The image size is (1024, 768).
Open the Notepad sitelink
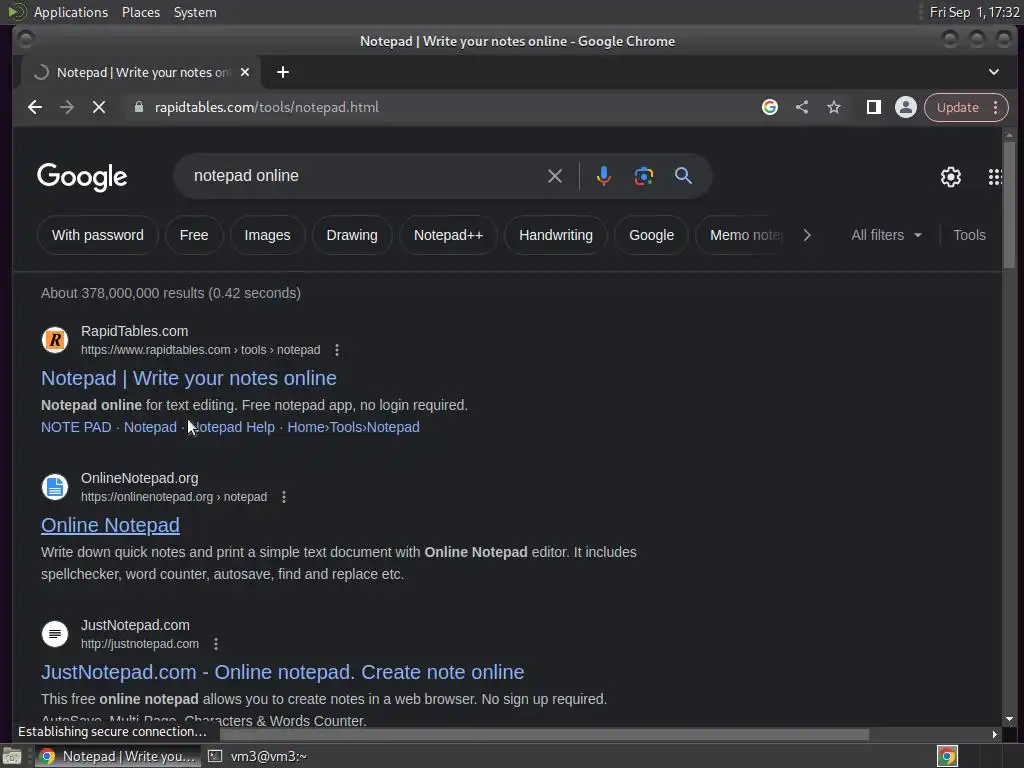click(x=150, y=427)
